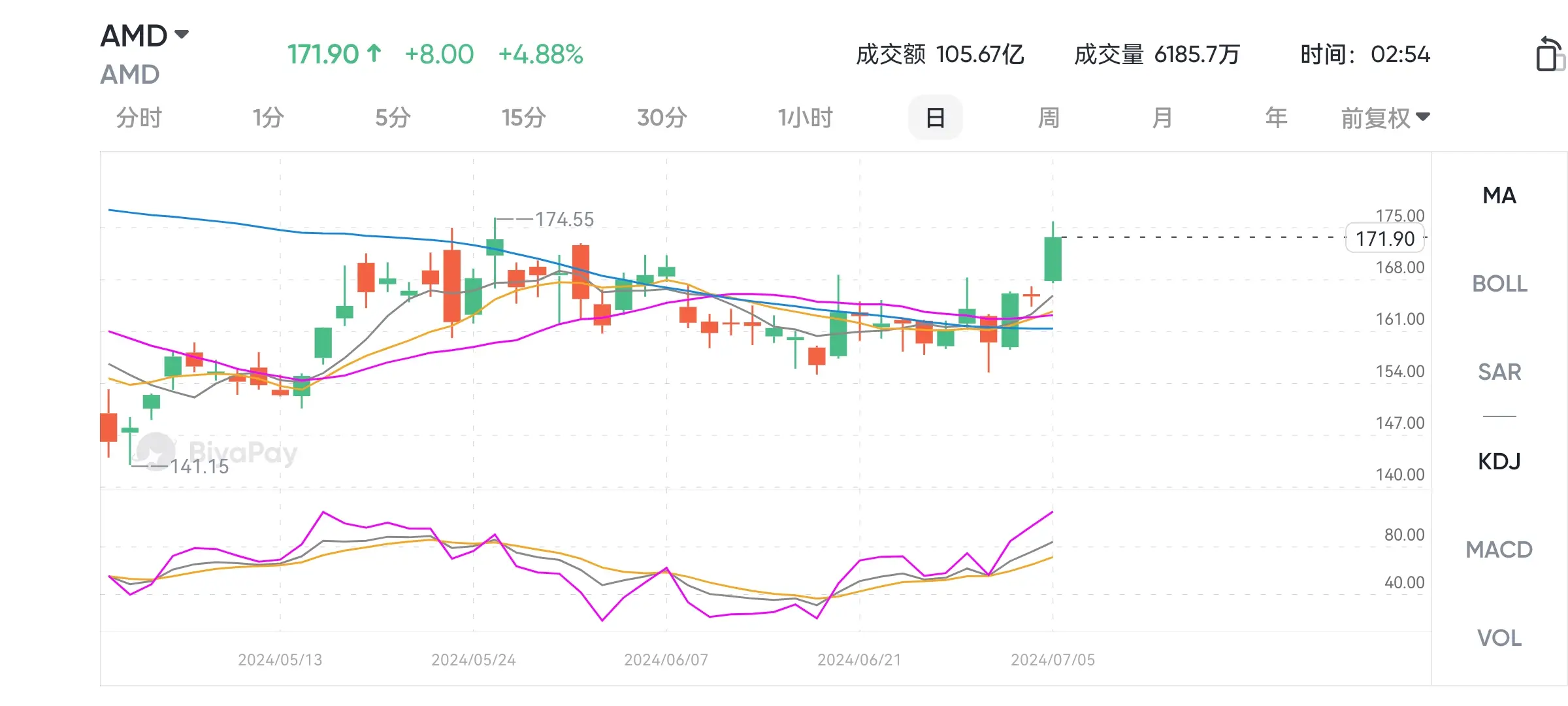1568x706 pixels.
Task: Click the header price 171.90 with up arrow
Action: pyautogui.click(x=335, y=54)
